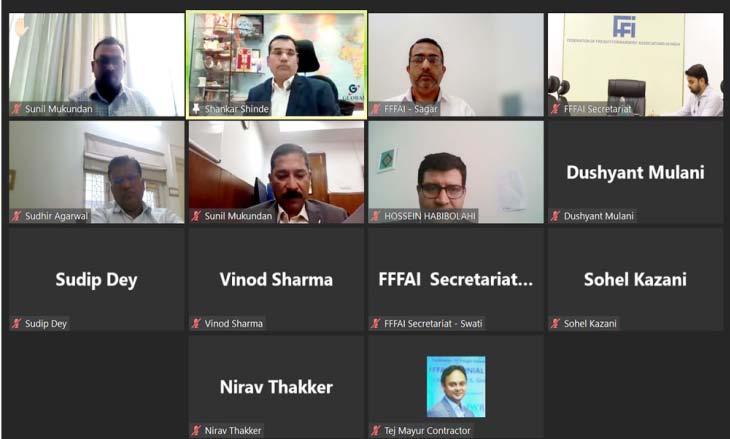Click muted mic icon beside Sohel Kazani

coord(555,323)
